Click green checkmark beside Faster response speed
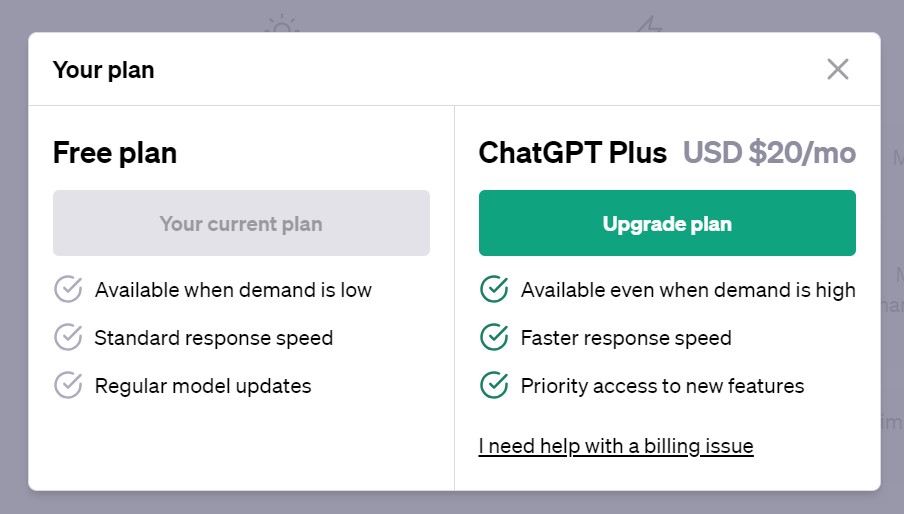The height and width of the screenshot is (514, 904). pyautogui.click(x=494, y=337)
